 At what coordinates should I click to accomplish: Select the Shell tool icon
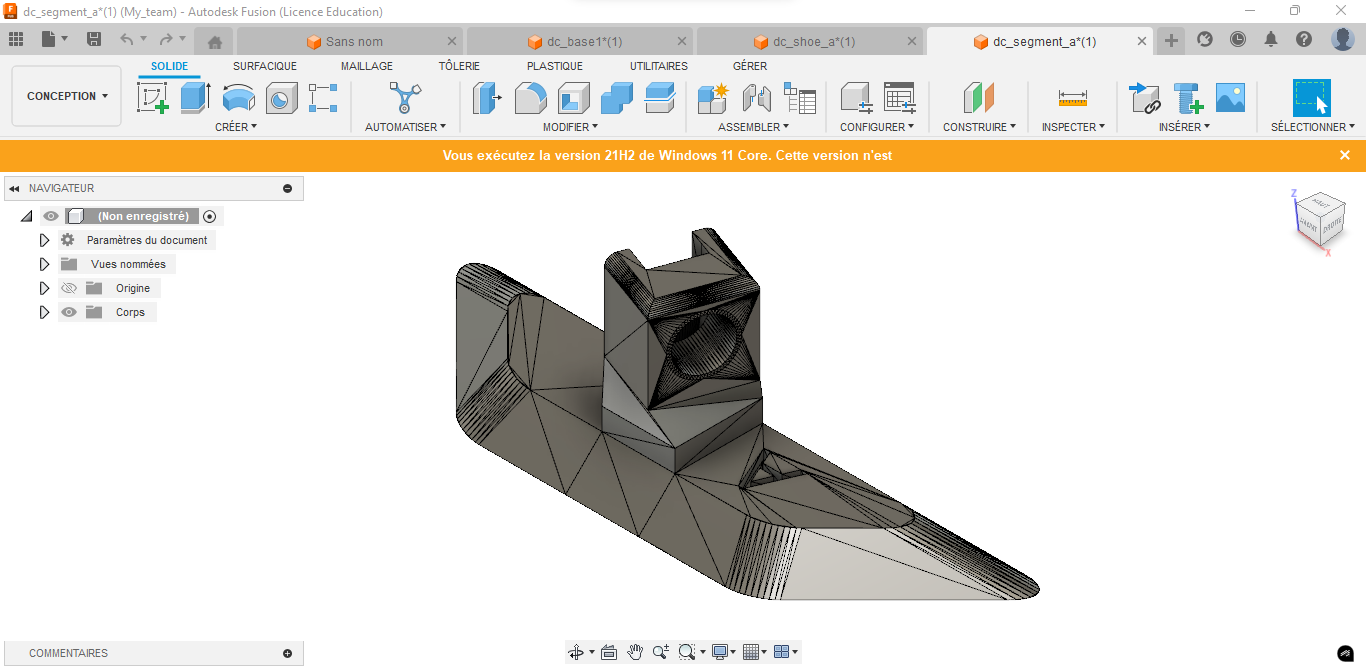coord(573,98)
